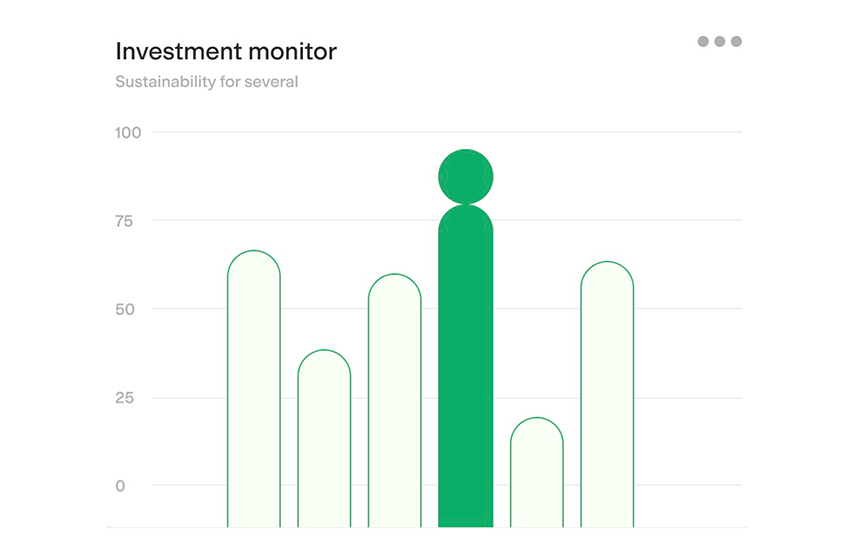
Task: Click the 0 axis label
Action: (120, 486)
